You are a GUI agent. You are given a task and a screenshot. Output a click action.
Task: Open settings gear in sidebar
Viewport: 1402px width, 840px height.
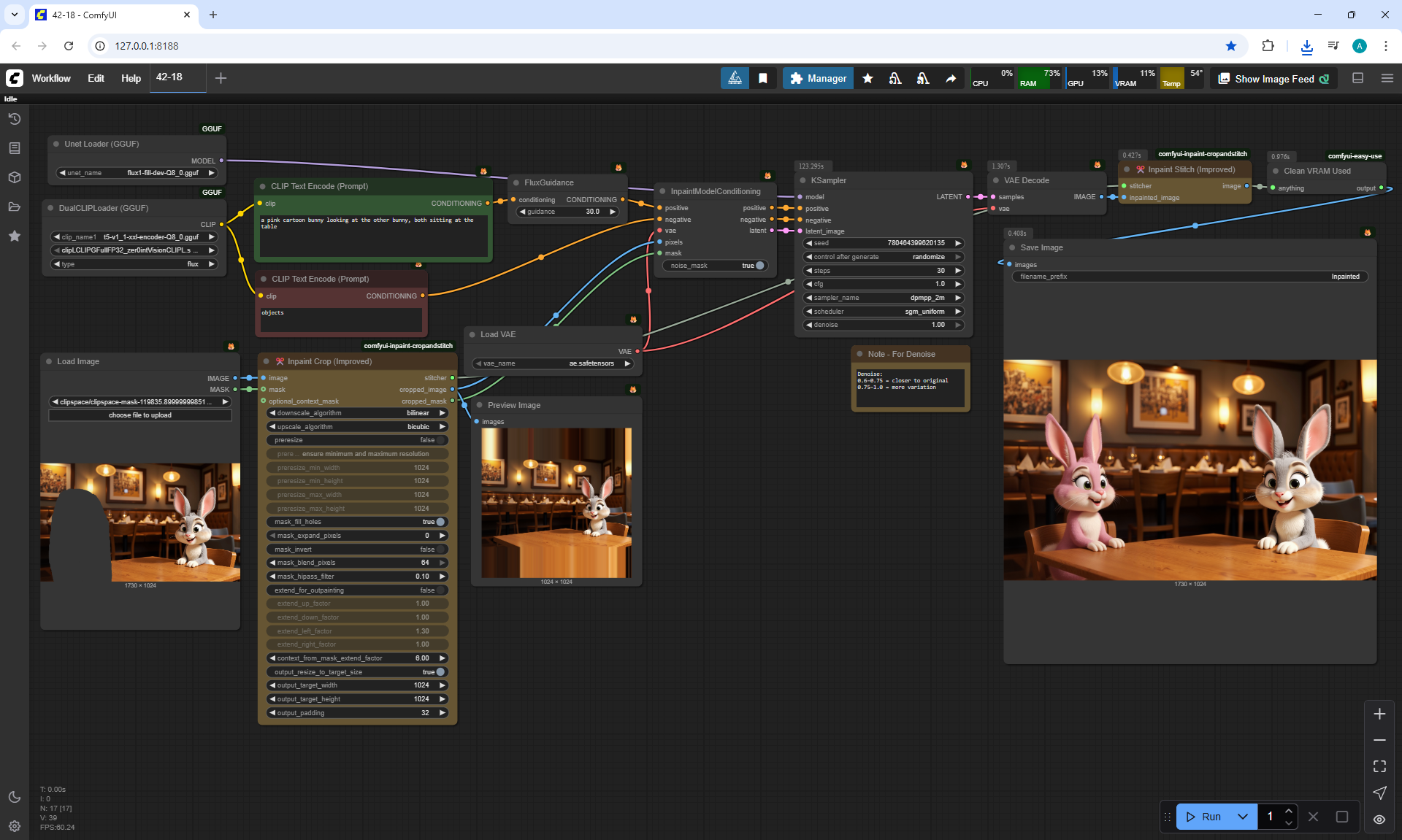[x=15, y=826]
